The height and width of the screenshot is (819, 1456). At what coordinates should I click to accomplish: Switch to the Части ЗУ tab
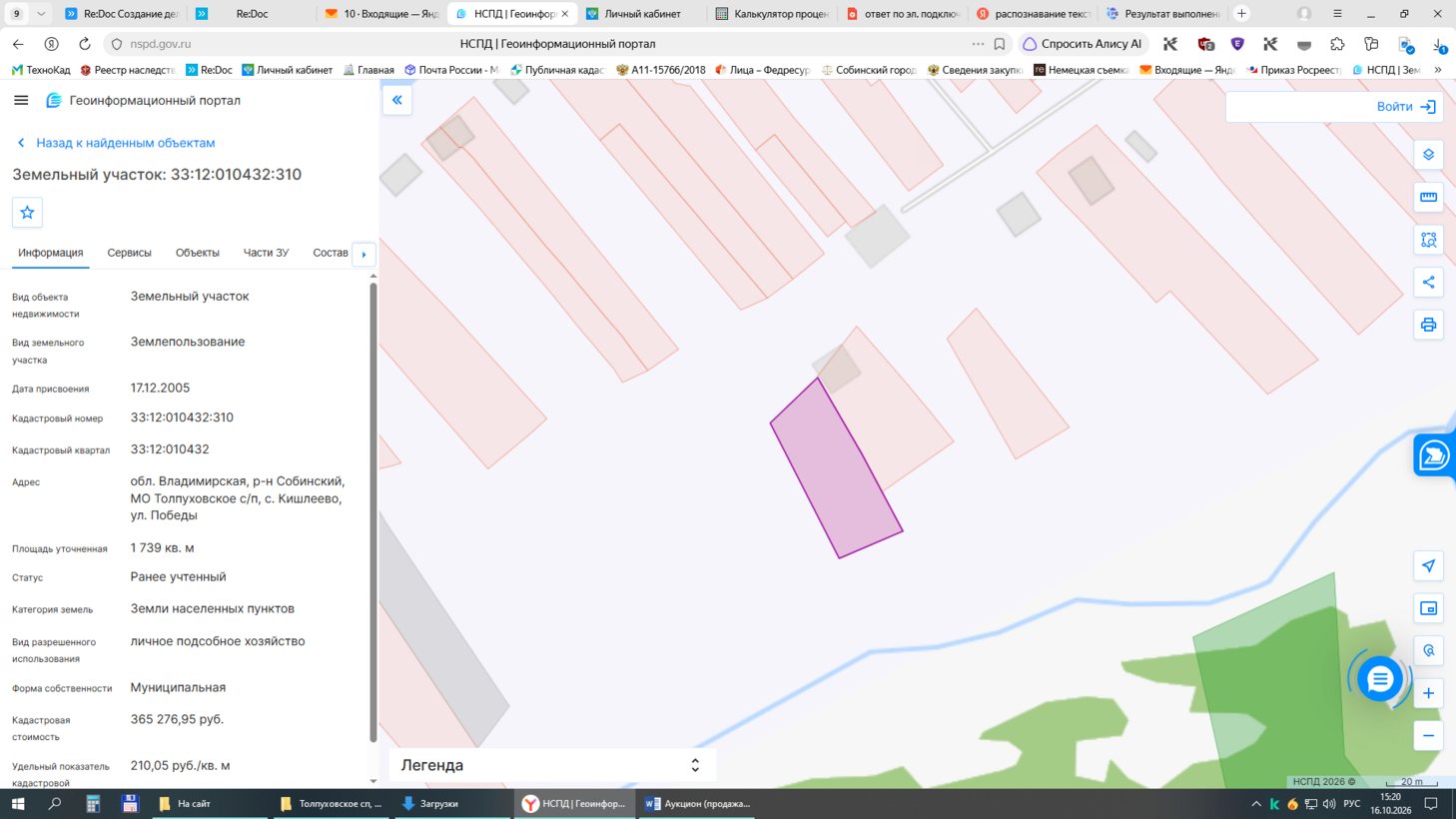tap(266, 253)
